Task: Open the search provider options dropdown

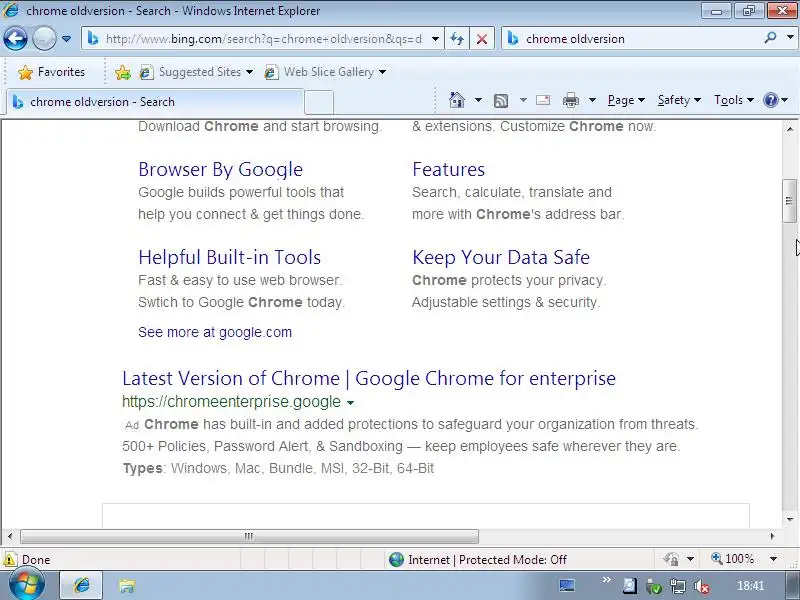Action: coord(790,37)
